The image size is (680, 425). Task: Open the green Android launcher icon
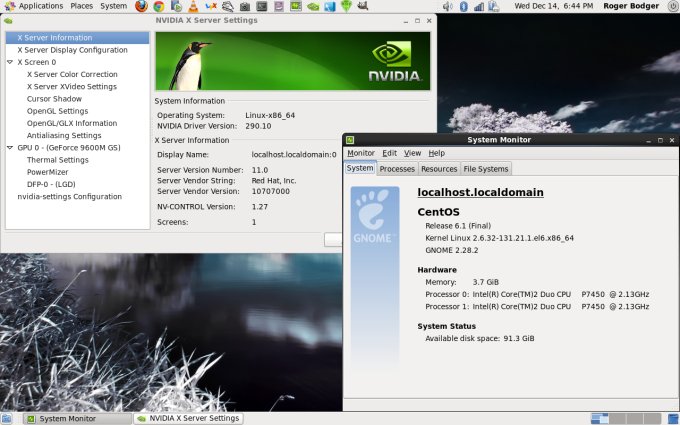pos(346,6)
